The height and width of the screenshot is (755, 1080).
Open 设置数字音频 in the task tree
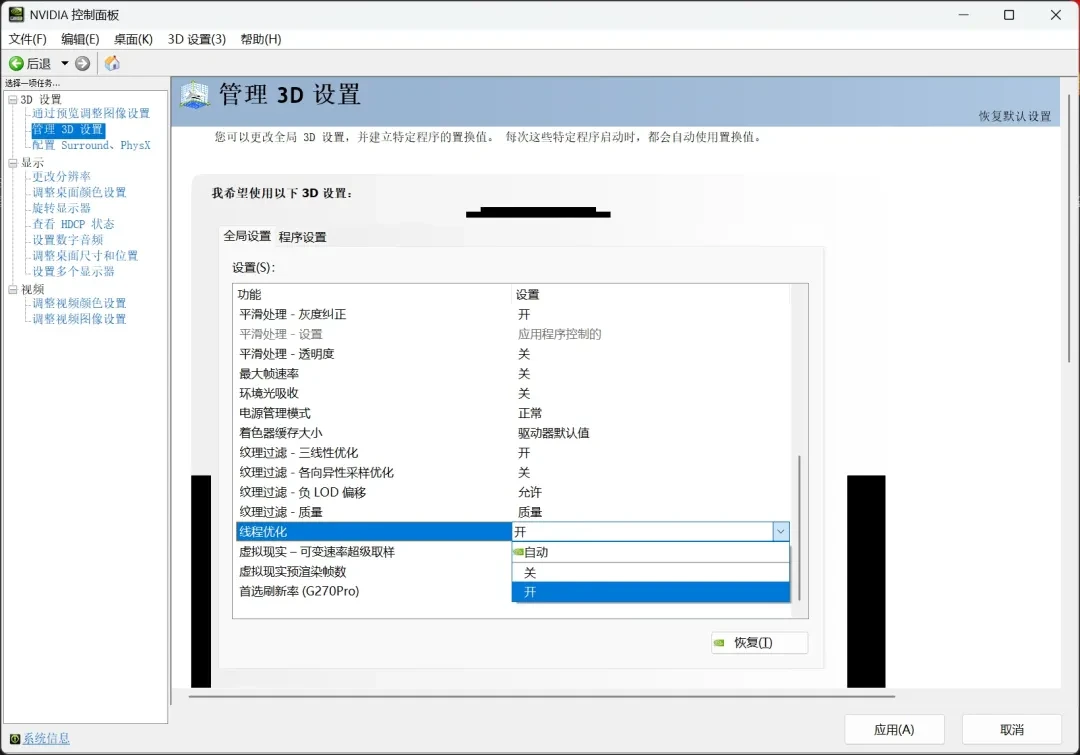coord(68,240)
